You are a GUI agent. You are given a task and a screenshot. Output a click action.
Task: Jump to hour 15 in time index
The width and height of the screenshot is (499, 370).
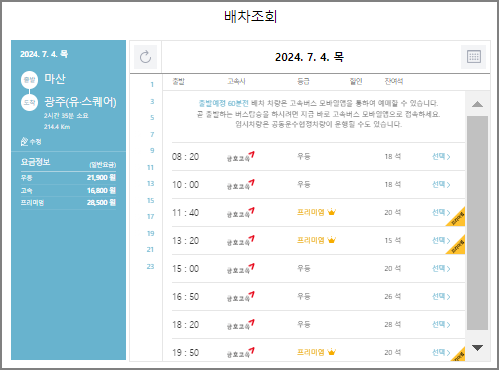pyautogui.click(x=151, y=200)
